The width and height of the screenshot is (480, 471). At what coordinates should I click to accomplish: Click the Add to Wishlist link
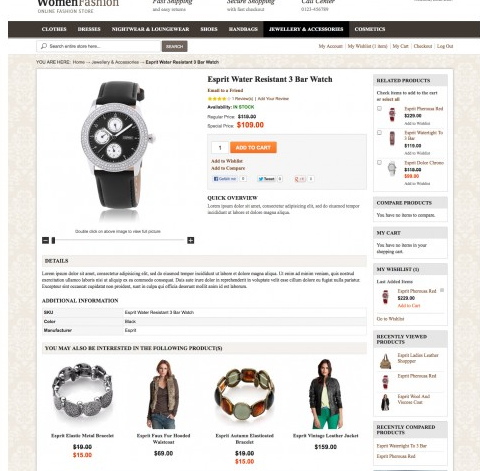coord(227,161)
